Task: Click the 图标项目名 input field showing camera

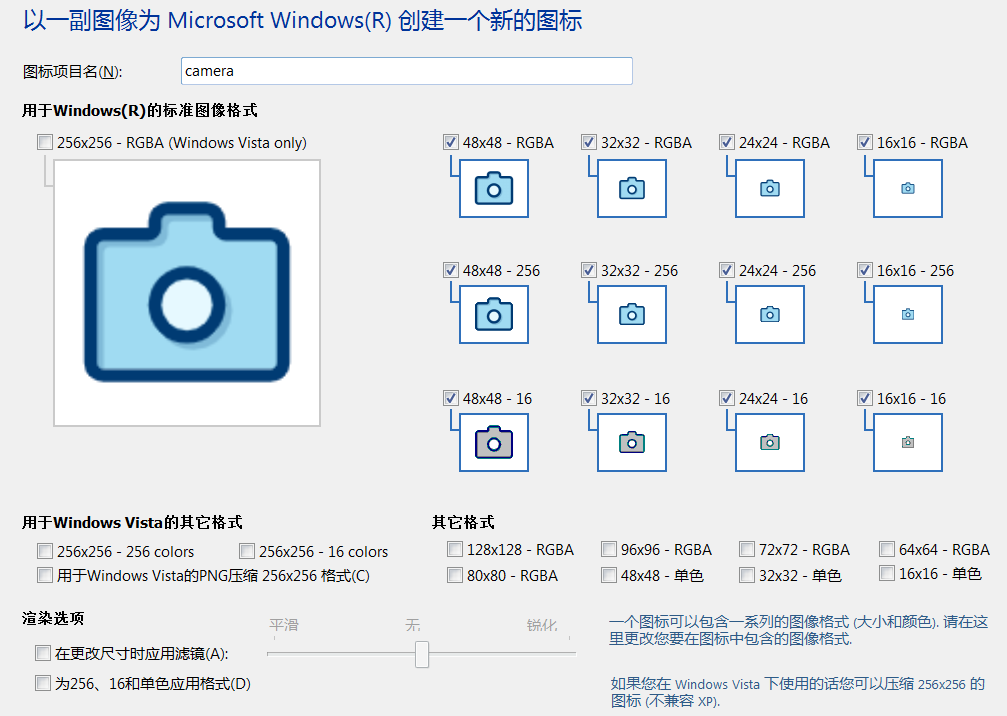Action: tap(405, 71)
